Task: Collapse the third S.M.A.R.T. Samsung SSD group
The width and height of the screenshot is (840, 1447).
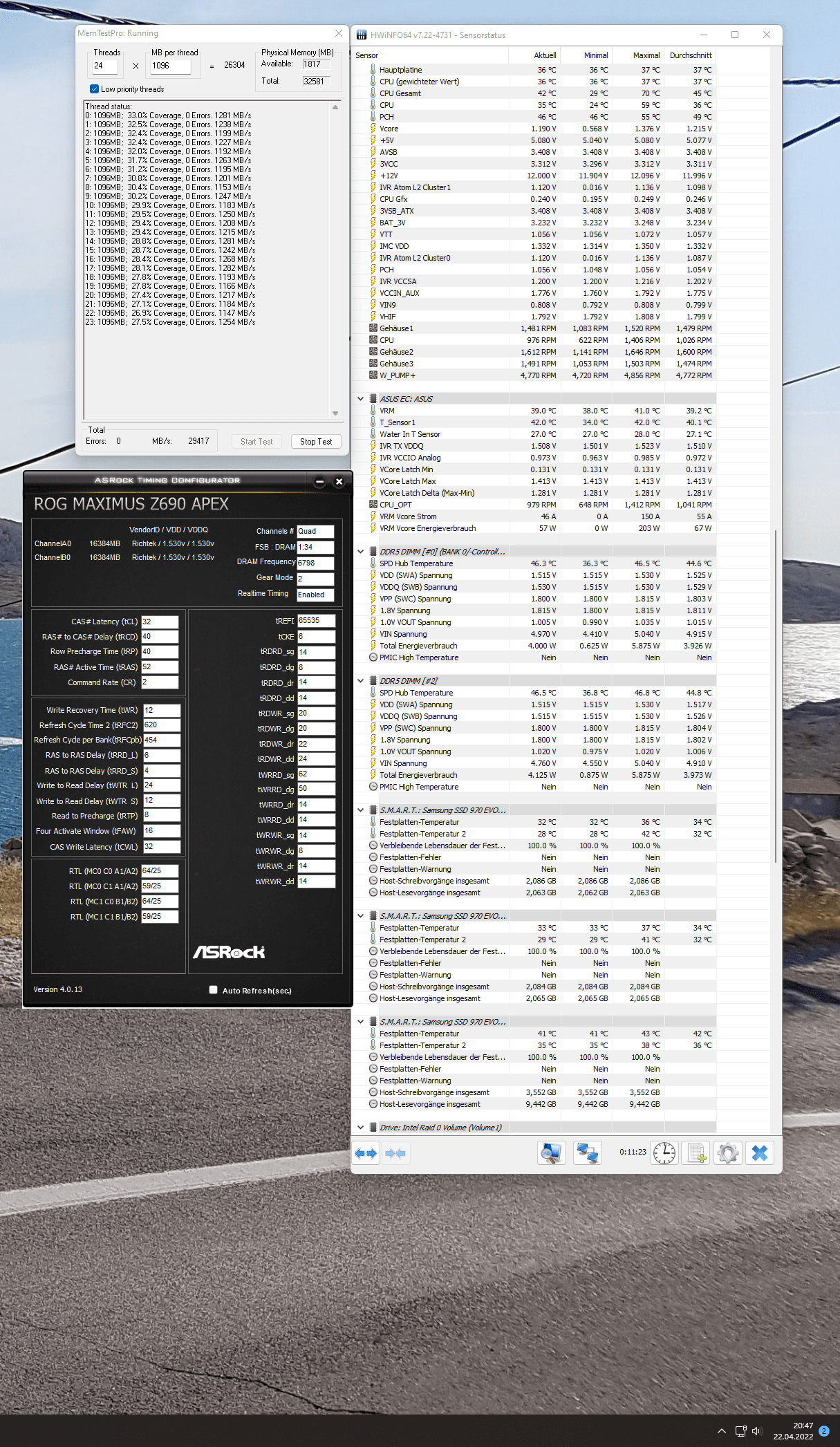Action: point(360,1022)
